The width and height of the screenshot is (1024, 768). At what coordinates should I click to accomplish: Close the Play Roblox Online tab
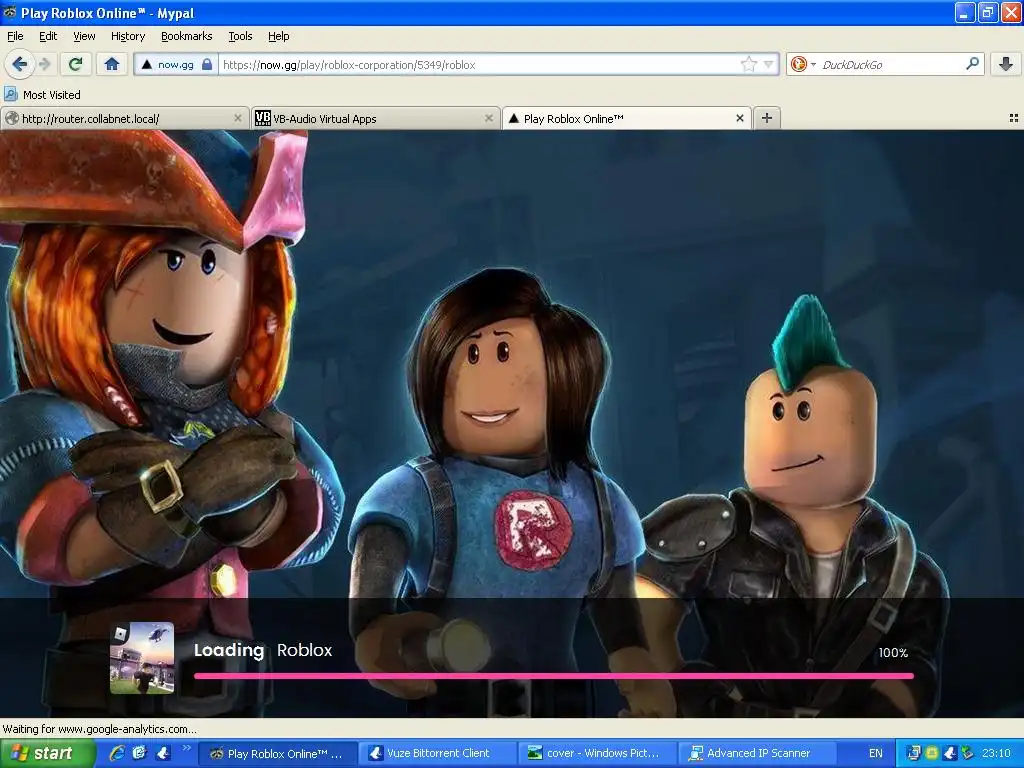pos(740,118)
